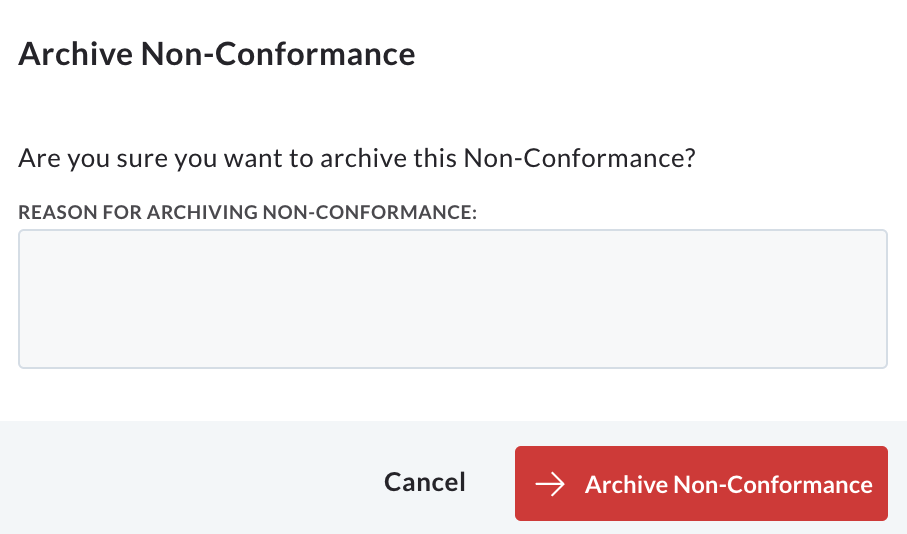Click the 'Archive Non-Conformance' dialog heading
This screenshot has height=534, width=907.
[x=217, y=54]
